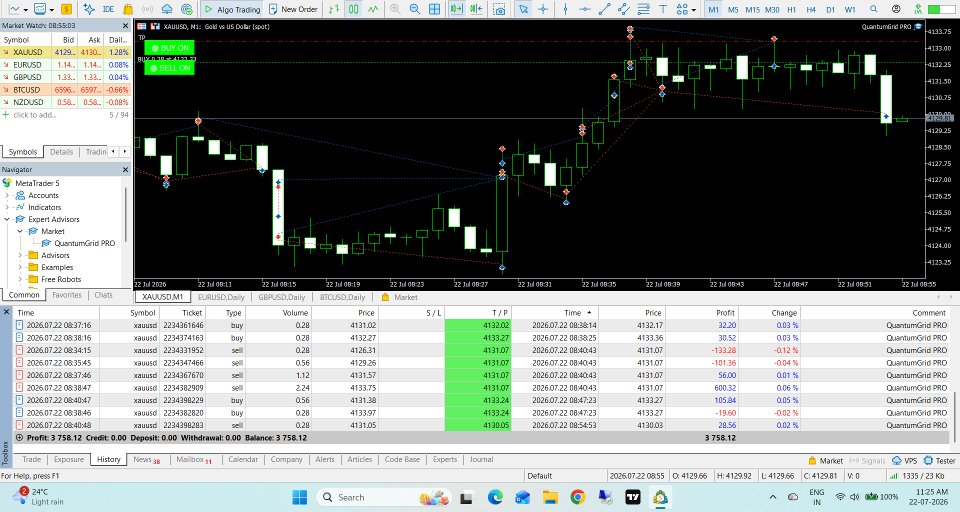The height and width of the screenshot is (512, 960).
Task: Select the M15 timeframe
Action: [752, 9]
